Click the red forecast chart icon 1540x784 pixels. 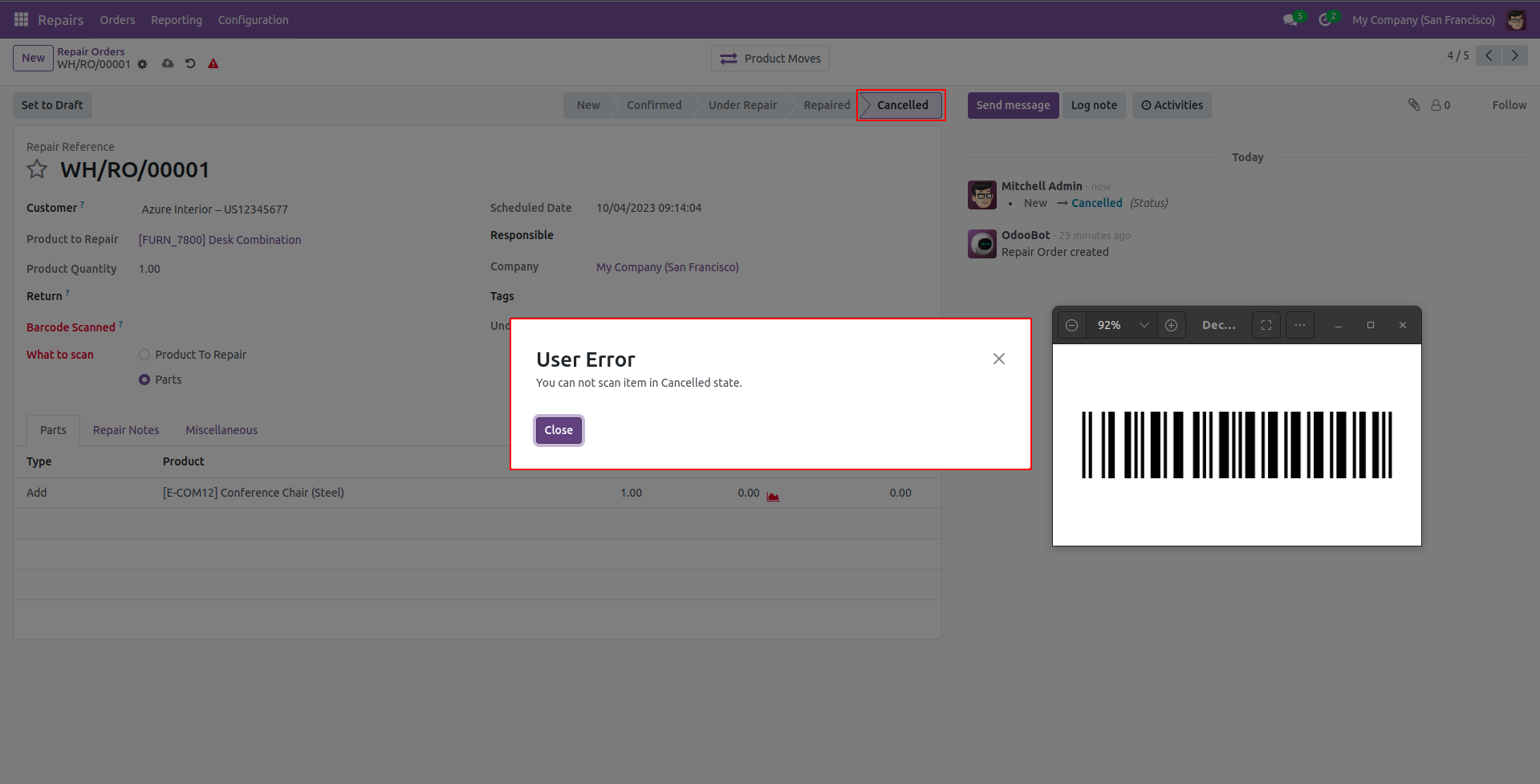pyautogui.click(x=773, y=496)
